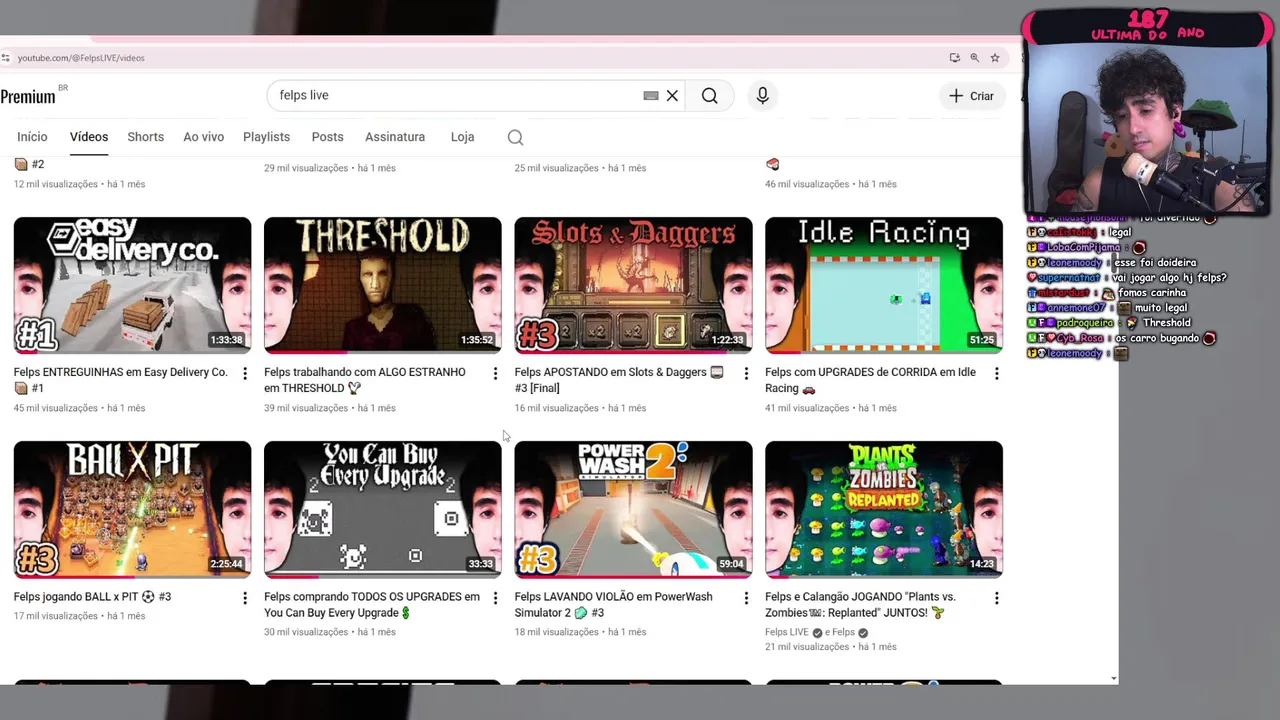Open the Loja tab

462,137
